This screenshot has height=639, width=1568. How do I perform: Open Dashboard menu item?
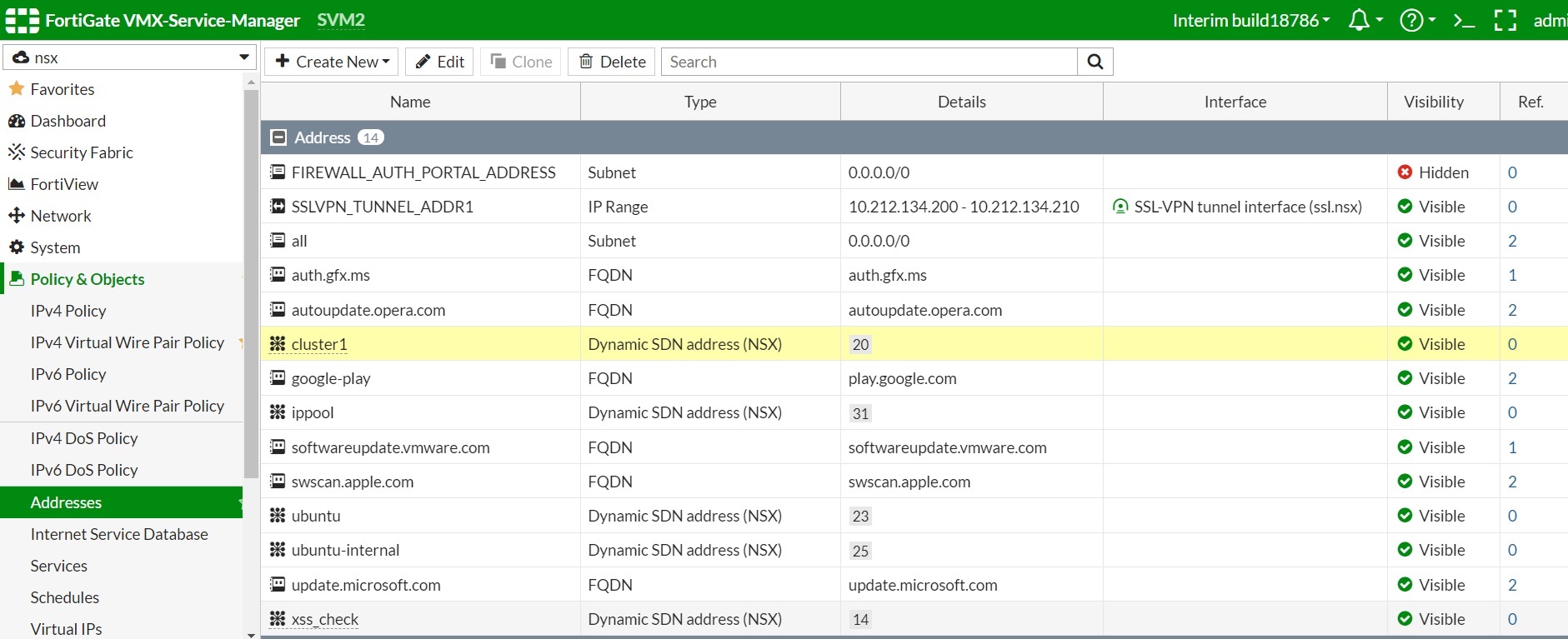click(68, 121)
